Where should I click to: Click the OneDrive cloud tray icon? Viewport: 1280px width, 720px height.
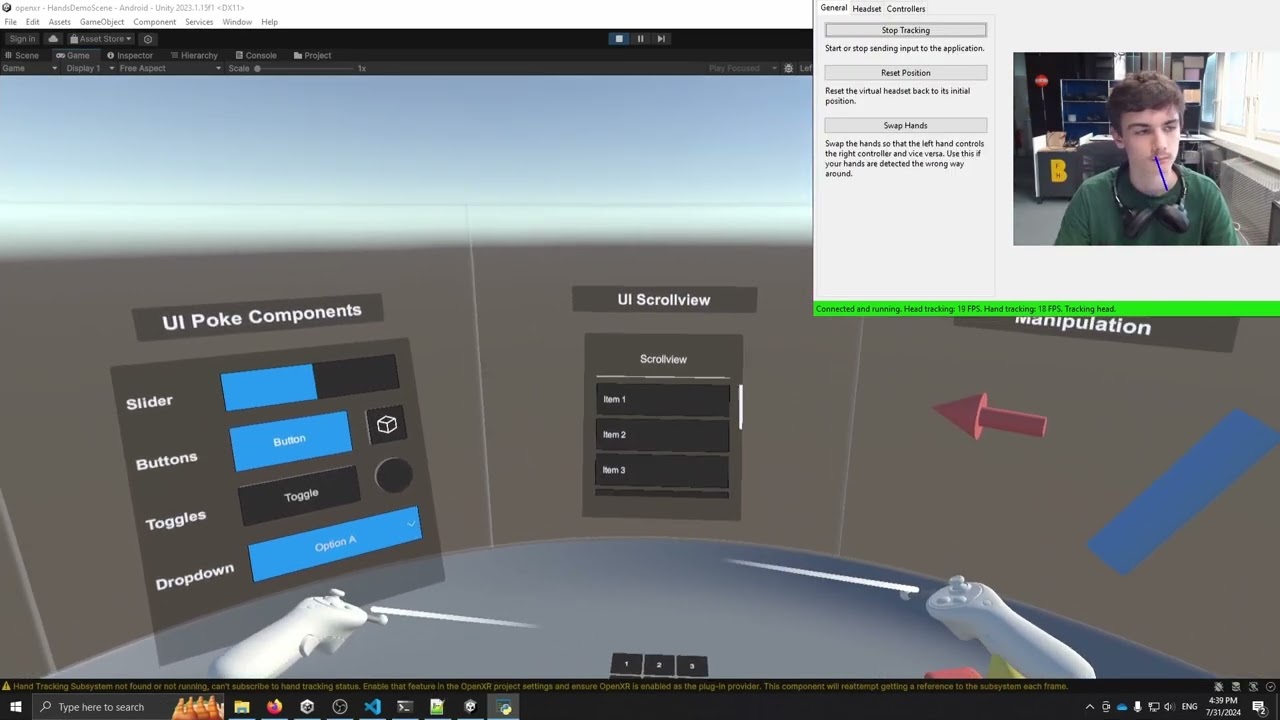tap(1121, 707)
